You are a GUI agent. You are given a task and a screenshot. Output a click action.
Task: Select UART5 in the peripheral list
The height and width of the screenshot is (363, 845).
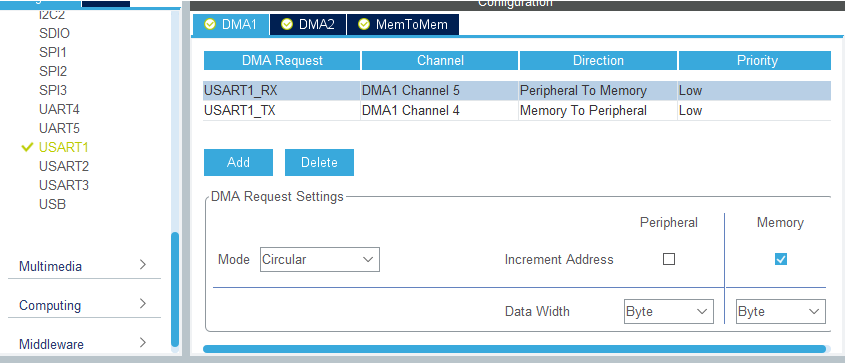pyautogui.click(x=59, y=128)
